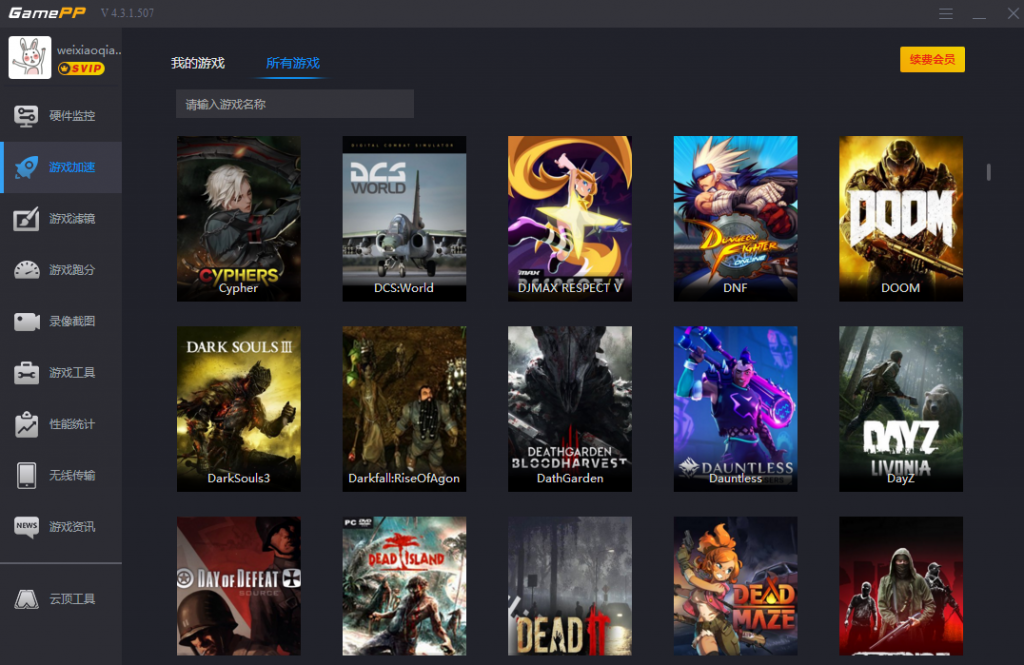
Task: Open the hamburger menu in the title bar
Action: coord(946,14)
